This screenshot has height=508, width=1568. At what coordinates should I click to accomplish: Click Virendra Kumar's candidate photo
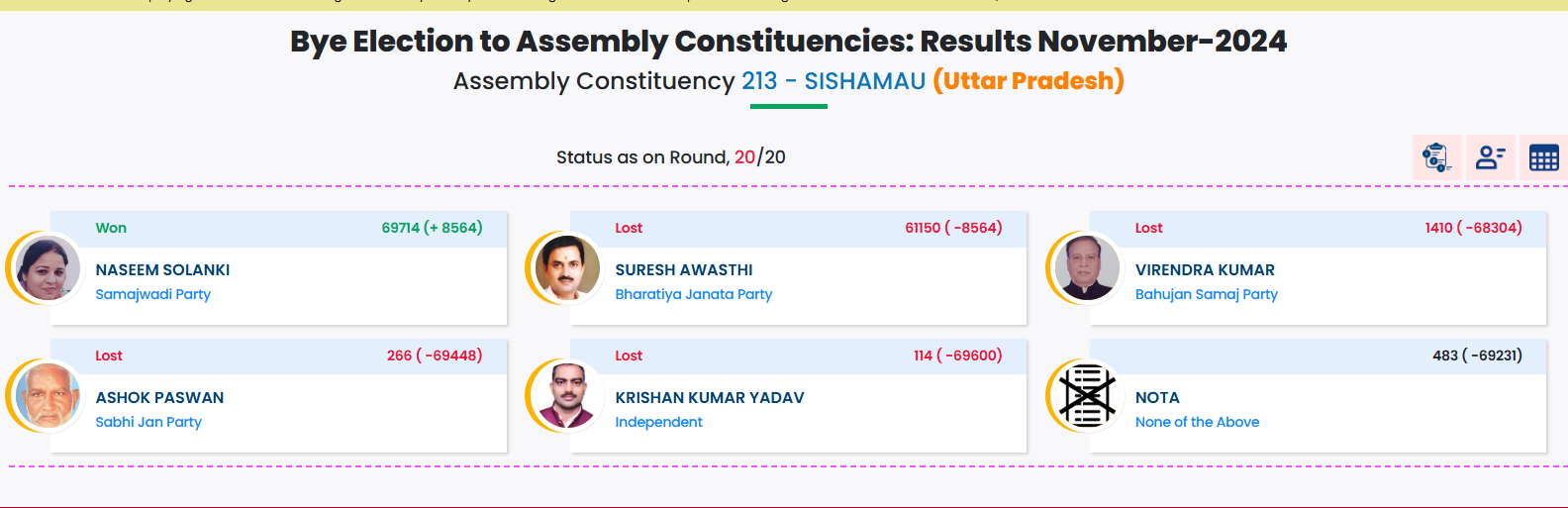coord(1087,268)
